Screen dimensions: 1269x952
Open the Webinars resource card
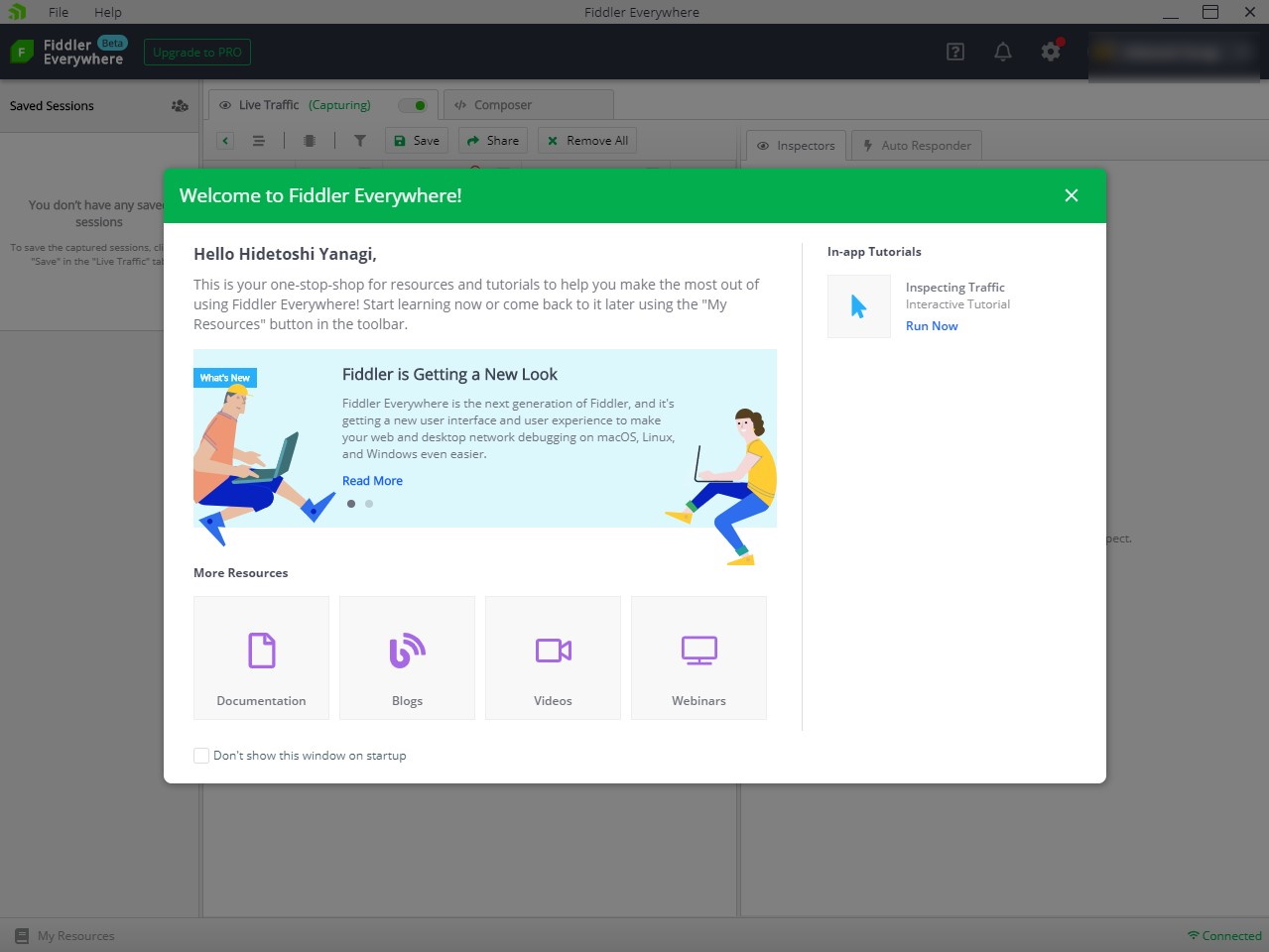(x=698, y=657)
